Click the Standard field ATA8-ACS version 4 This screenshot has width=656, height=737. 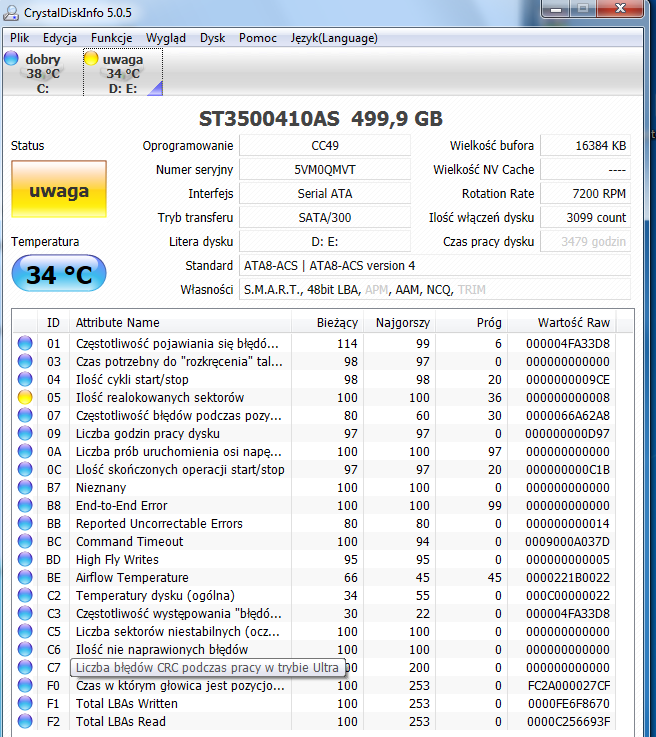point(435,266)
